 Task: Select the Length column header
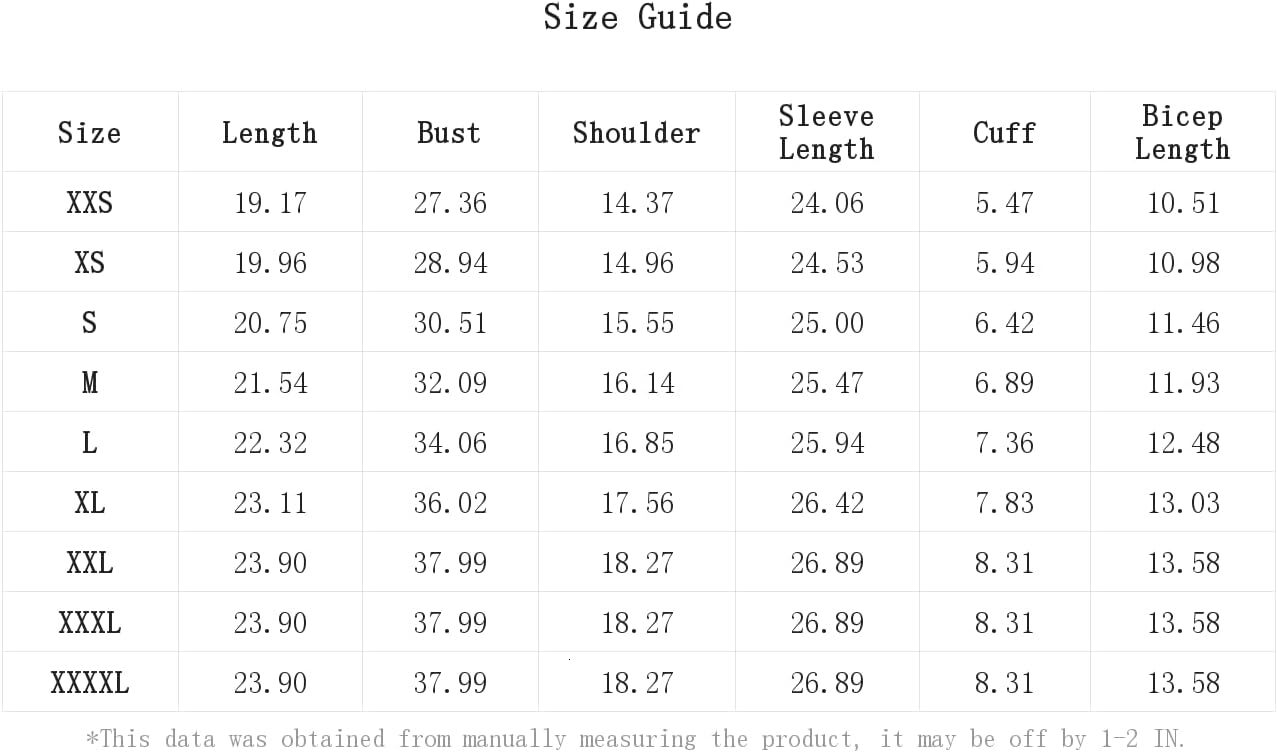coord(269,133)
